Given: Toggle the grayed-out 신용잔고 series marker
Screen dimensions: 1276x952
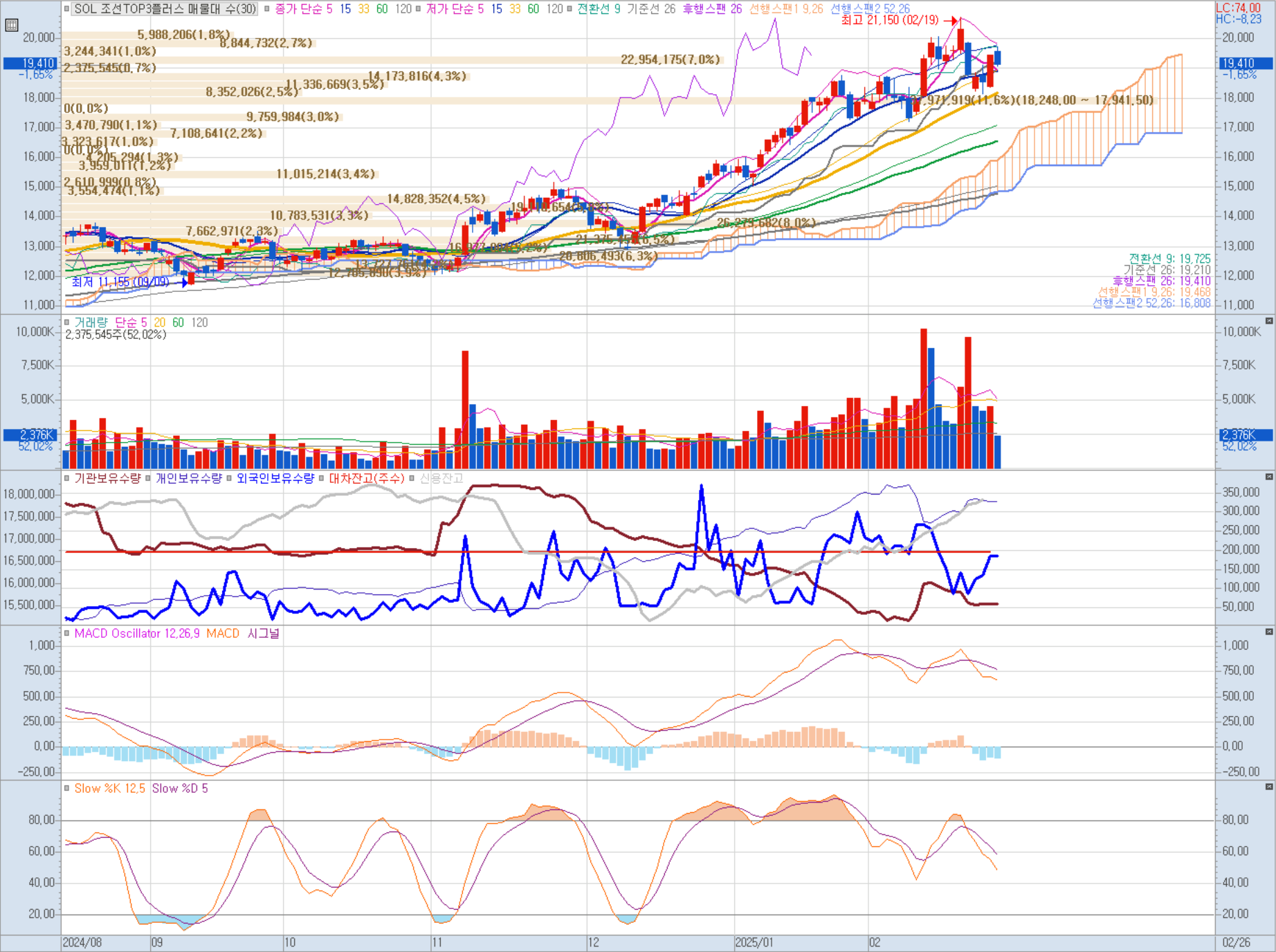Looking at the screenshot, I should [x=412, y=478].
